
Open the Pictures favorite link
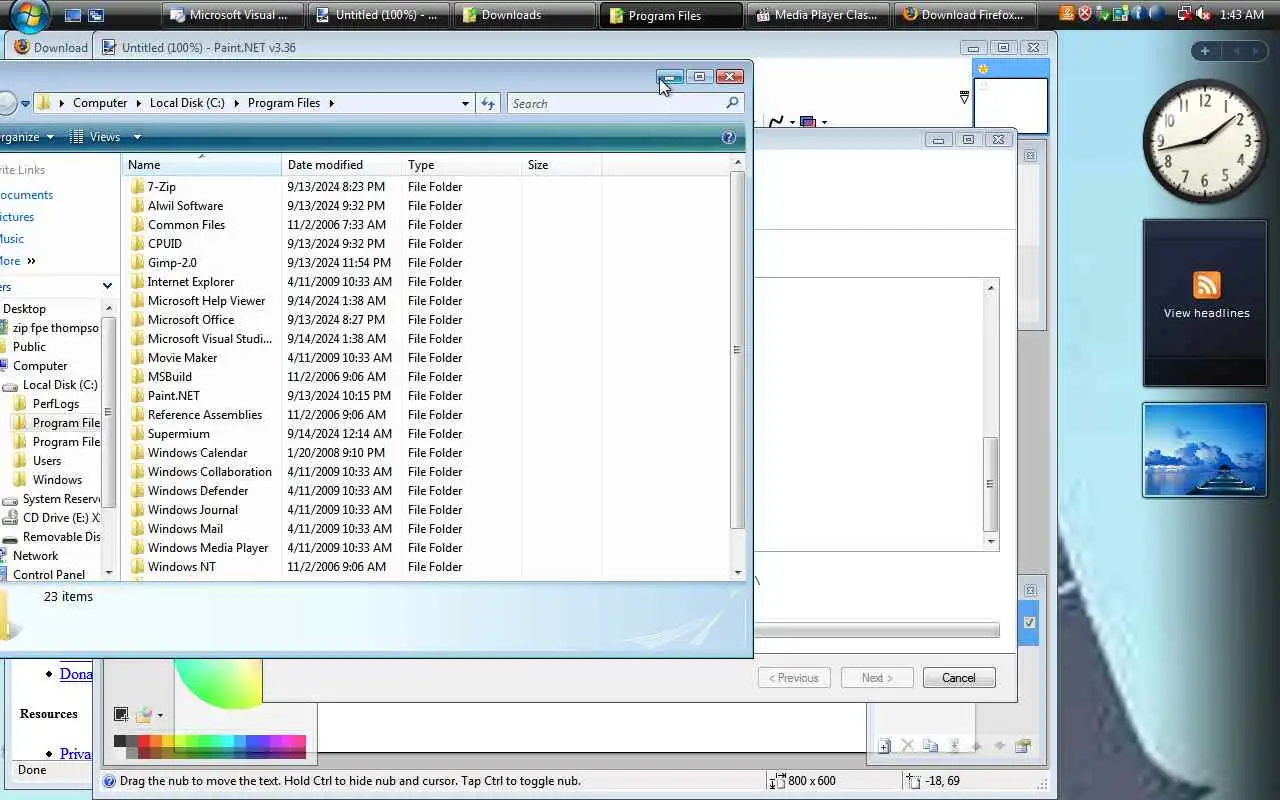pos(17,217)
